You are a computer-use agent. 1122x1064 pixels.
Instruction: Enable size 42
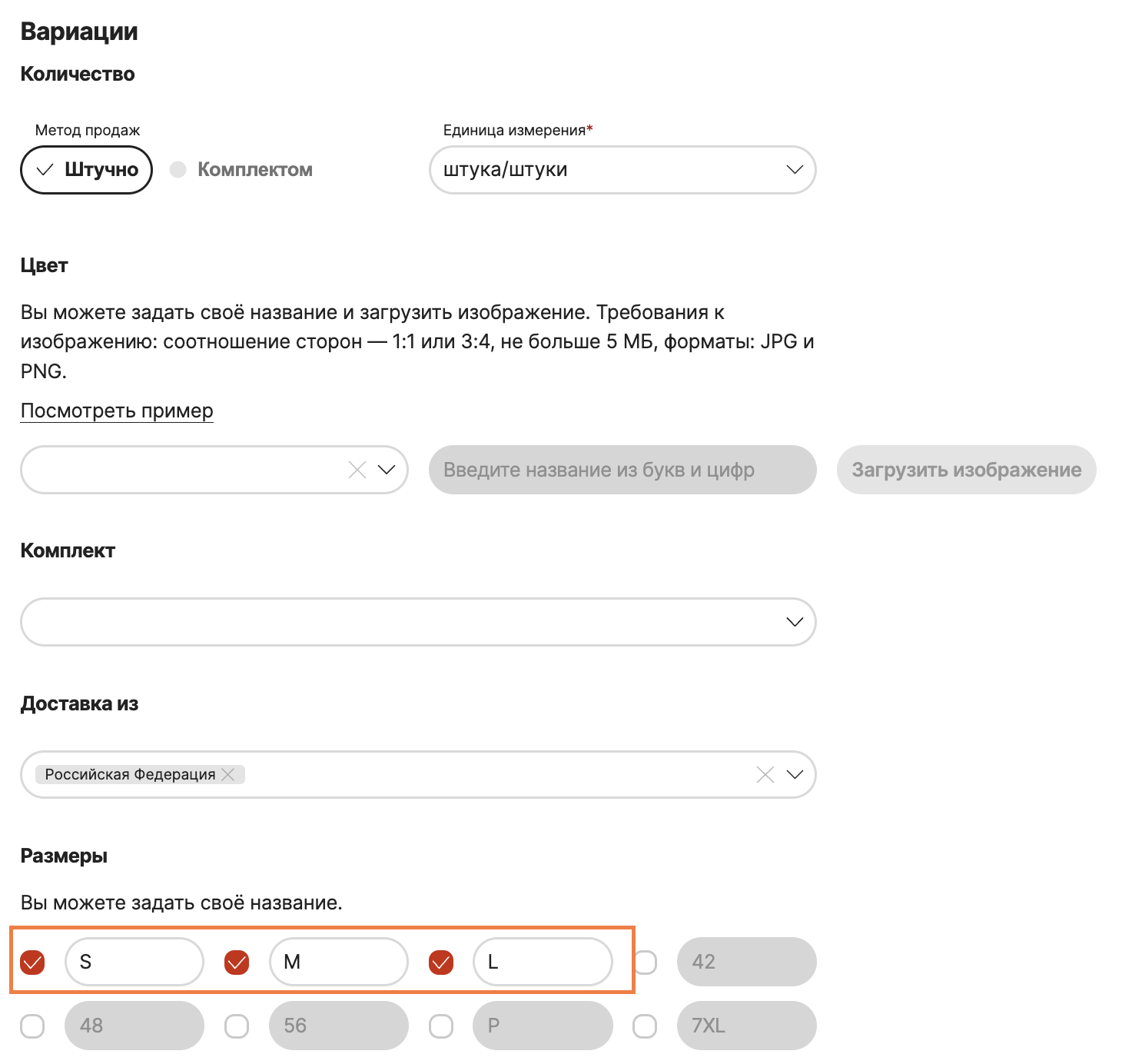[646, 961]
